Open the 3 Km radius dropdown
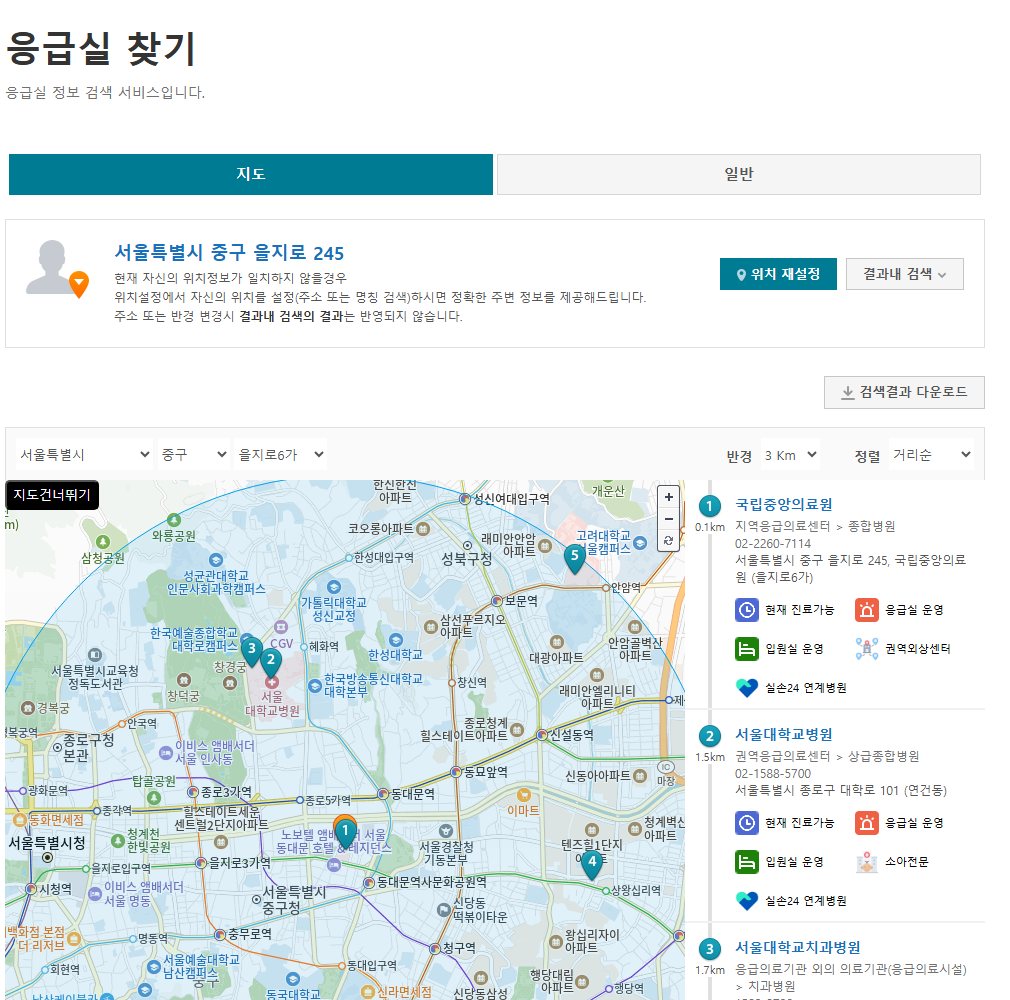This screenshot has height=1000, width=1010. pos(790,455)
